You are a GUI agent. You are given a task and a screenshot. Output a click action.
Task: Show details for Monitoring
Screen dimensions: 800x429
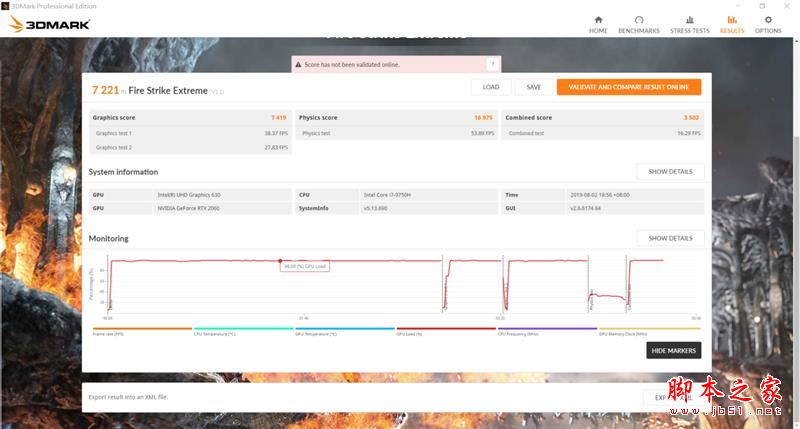(670, 238)
